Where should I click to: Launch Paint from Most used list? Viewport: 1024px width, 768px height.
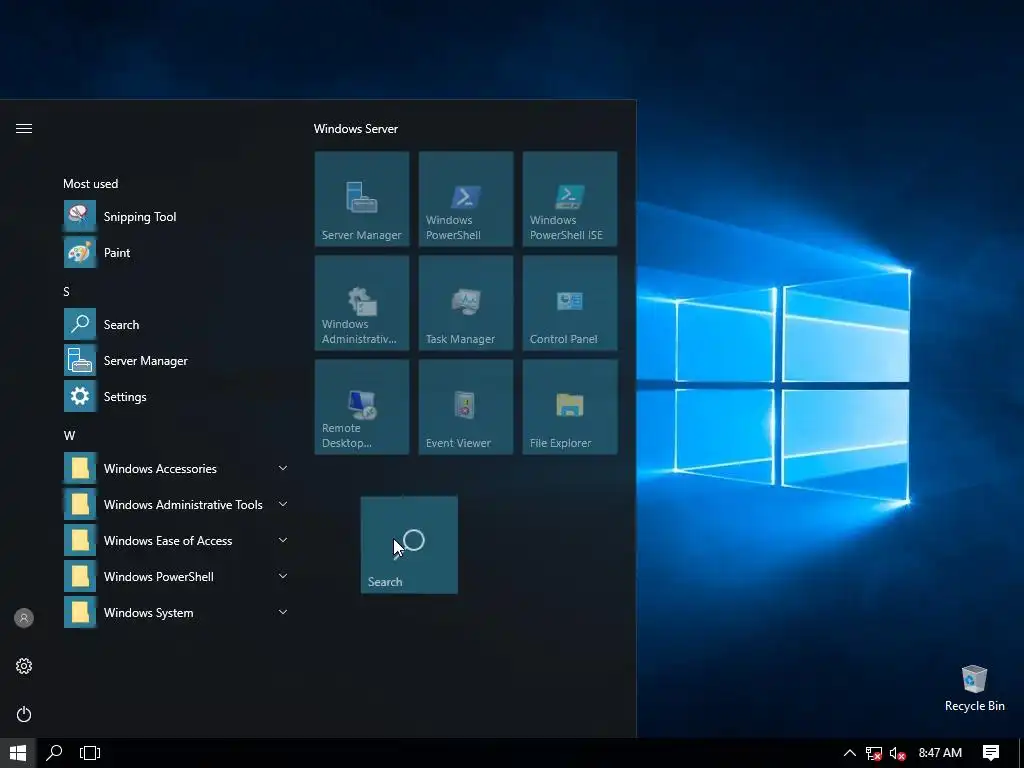tap(176, 253)
